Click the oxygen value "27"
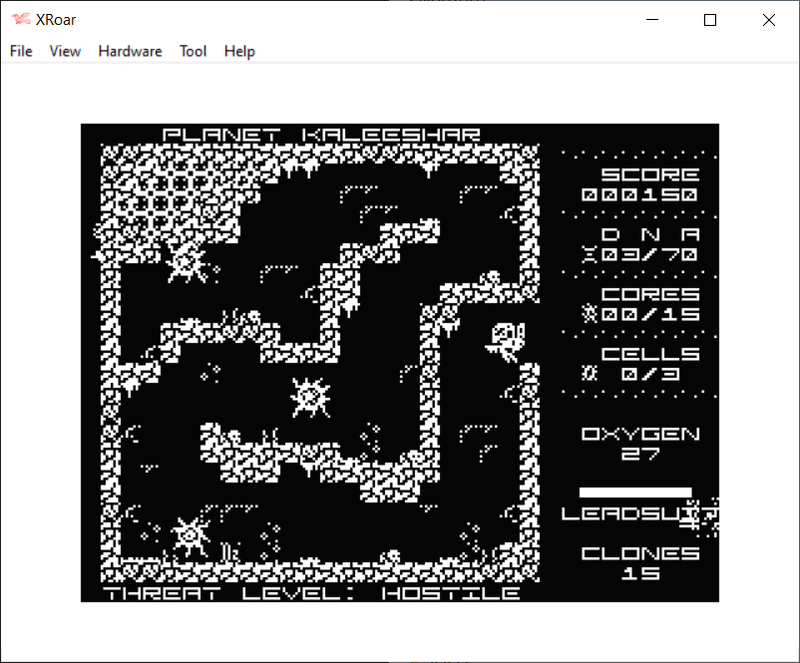The height and width of the screenshot is (663, 800). pos(640,454)
